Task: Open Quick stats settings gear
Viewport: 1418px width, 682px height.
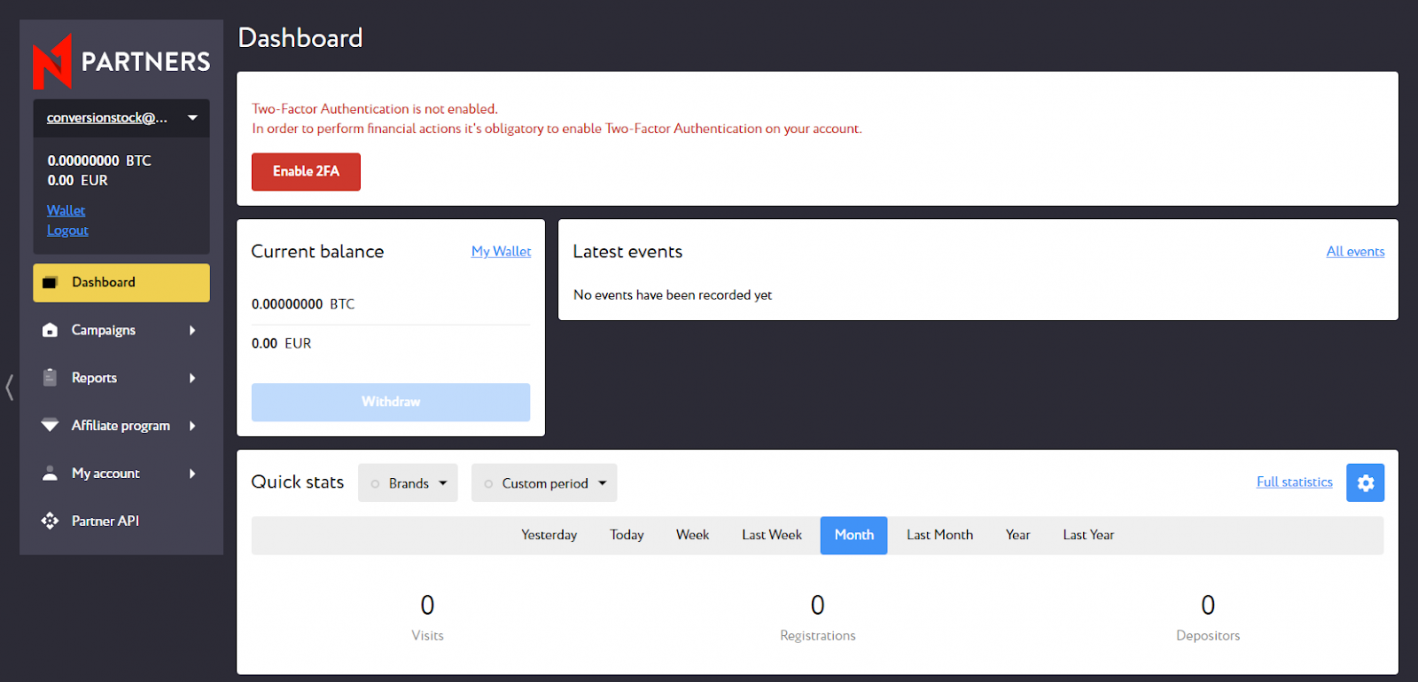Action: click(x=1365, y=483)
